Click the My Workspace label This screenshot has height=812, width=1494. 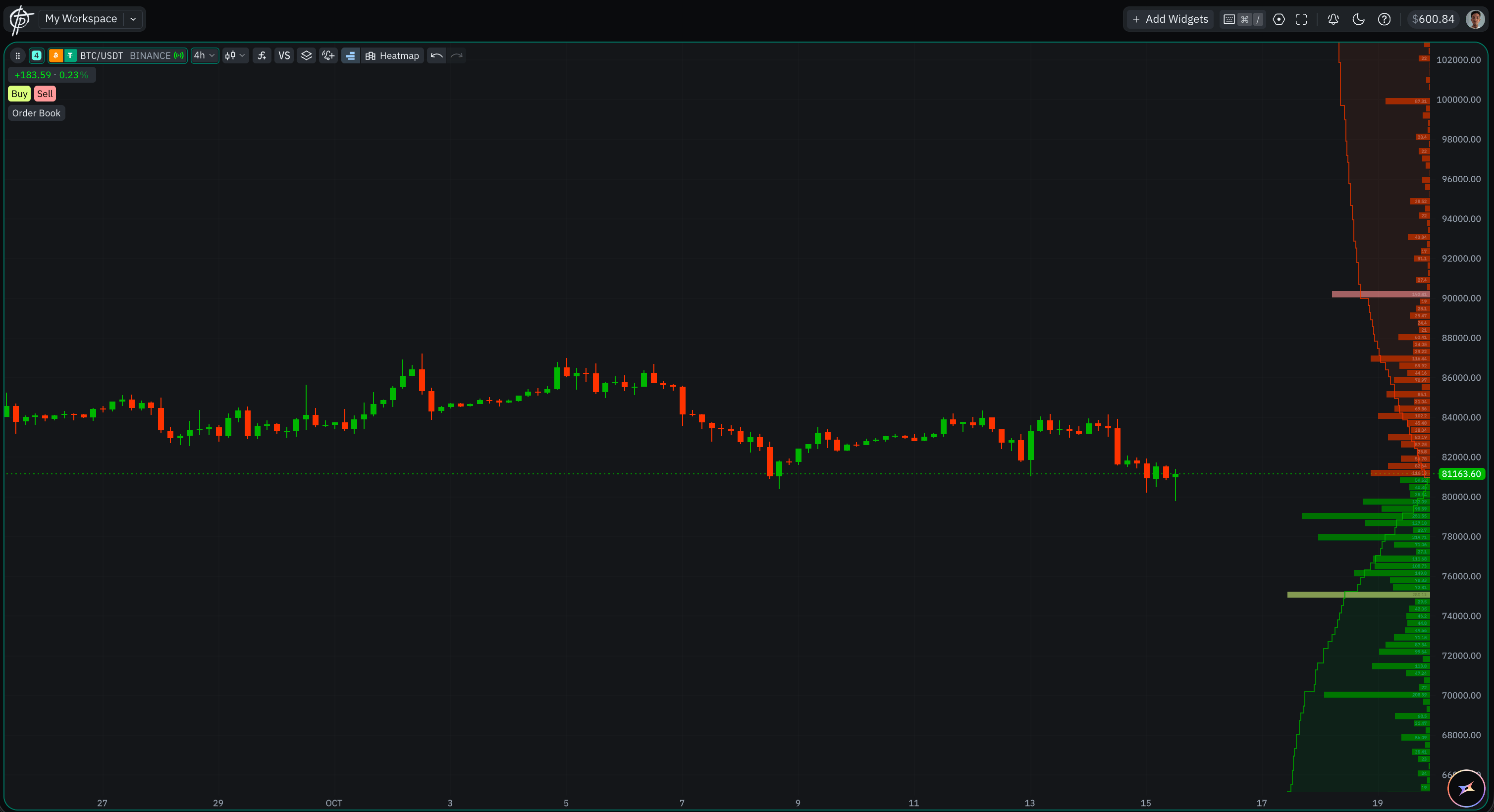tap(81, 19)
